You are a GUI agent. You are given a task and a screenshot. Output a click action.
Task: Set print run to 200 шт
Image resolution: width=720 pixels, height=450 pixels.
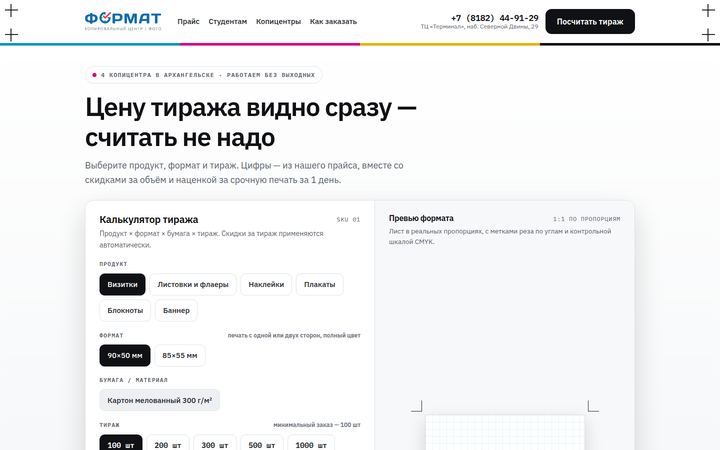coord(168,443)
